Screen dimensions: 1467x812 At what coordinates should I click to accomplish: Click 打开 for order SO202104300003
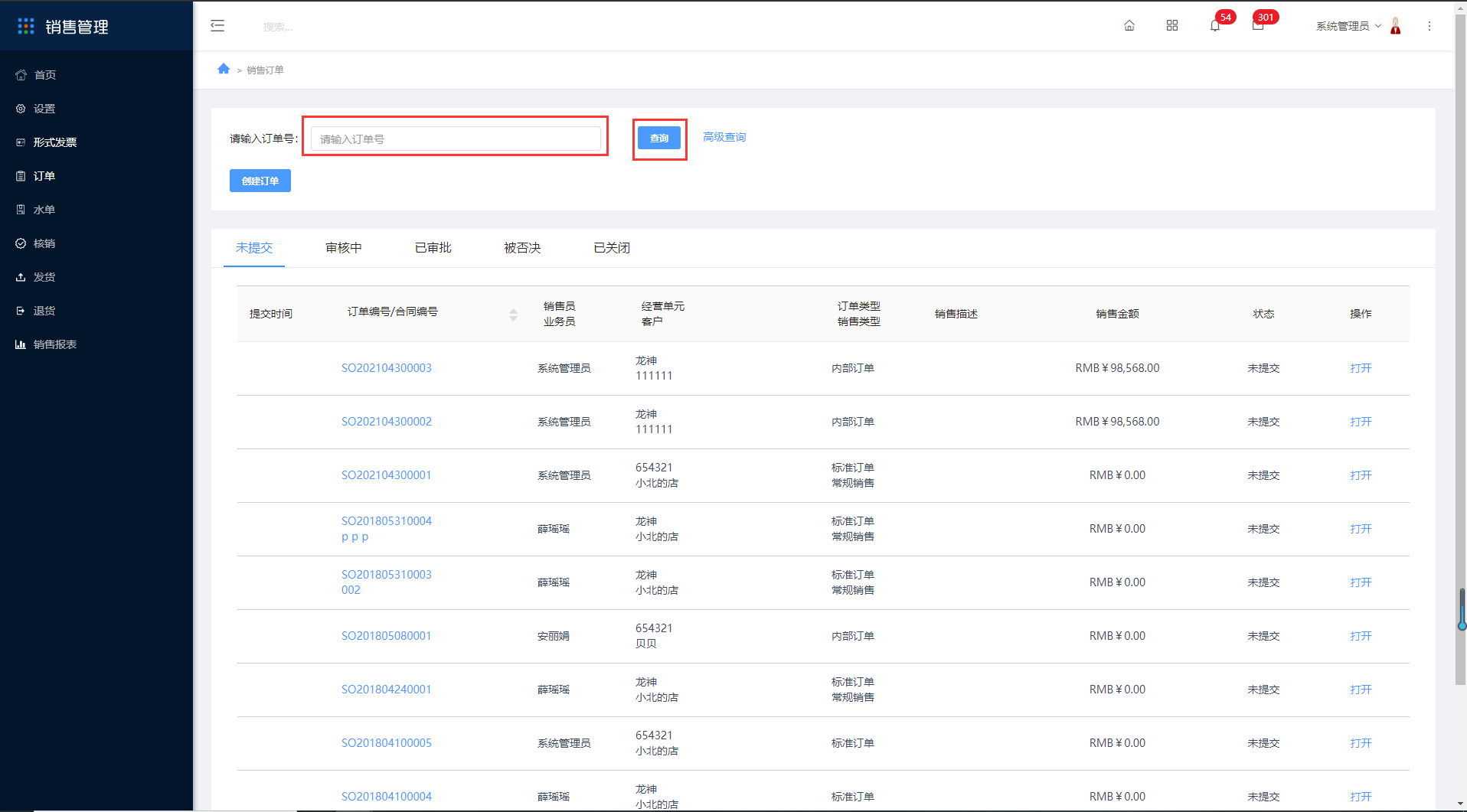[1361, 368]
